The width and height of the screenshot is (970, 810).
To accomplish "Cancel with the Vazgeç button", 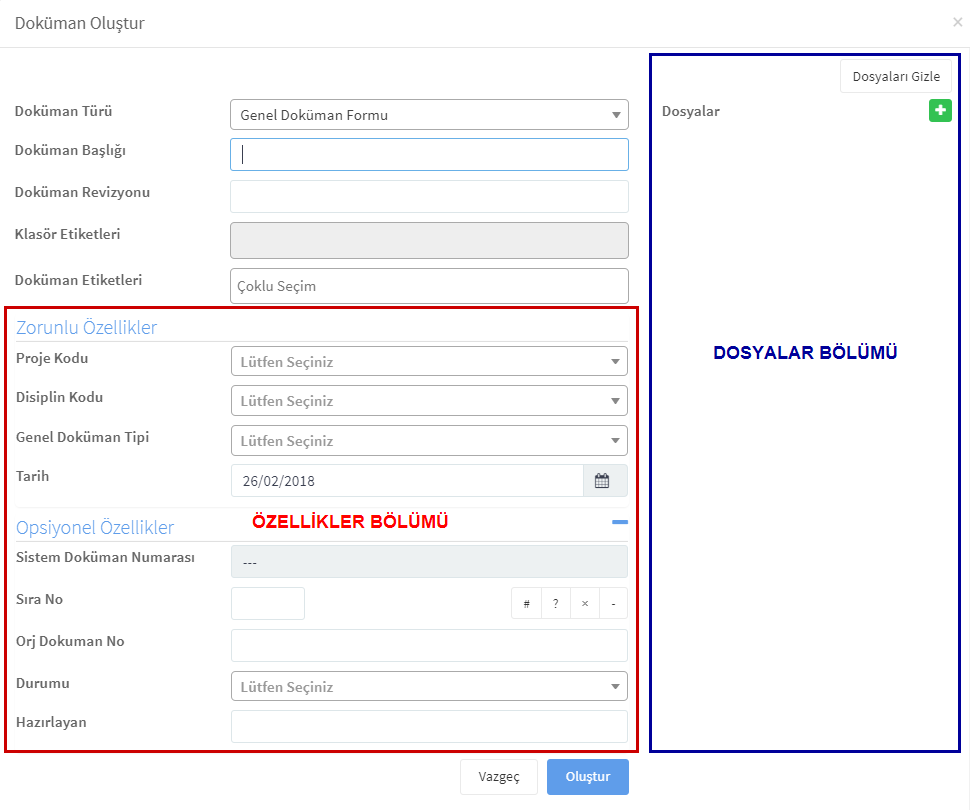I will point(499,777).
